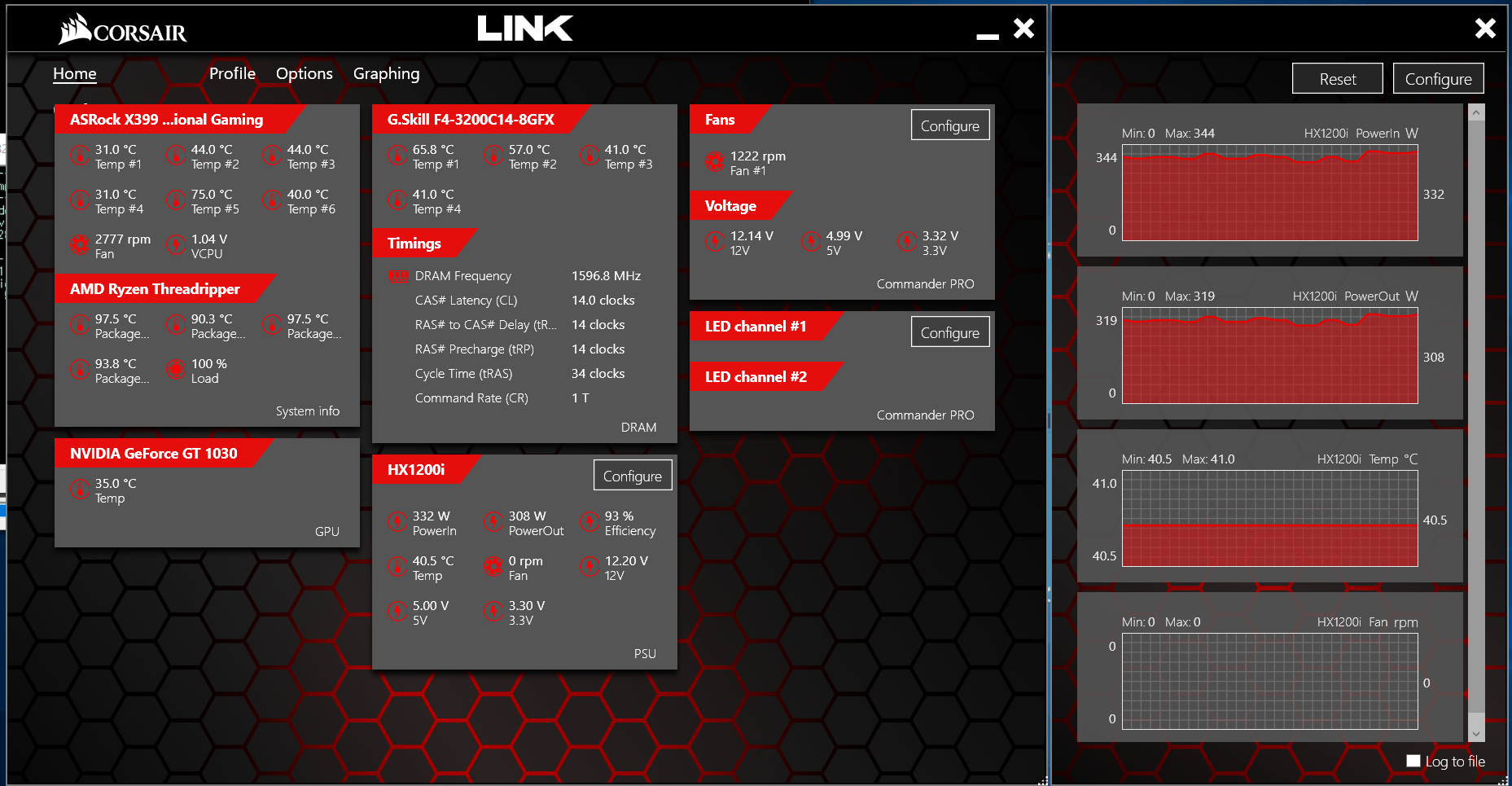Click the HX1200i Fan rpm graph
Screen dimensions: 1512x786
(1269, 682)
